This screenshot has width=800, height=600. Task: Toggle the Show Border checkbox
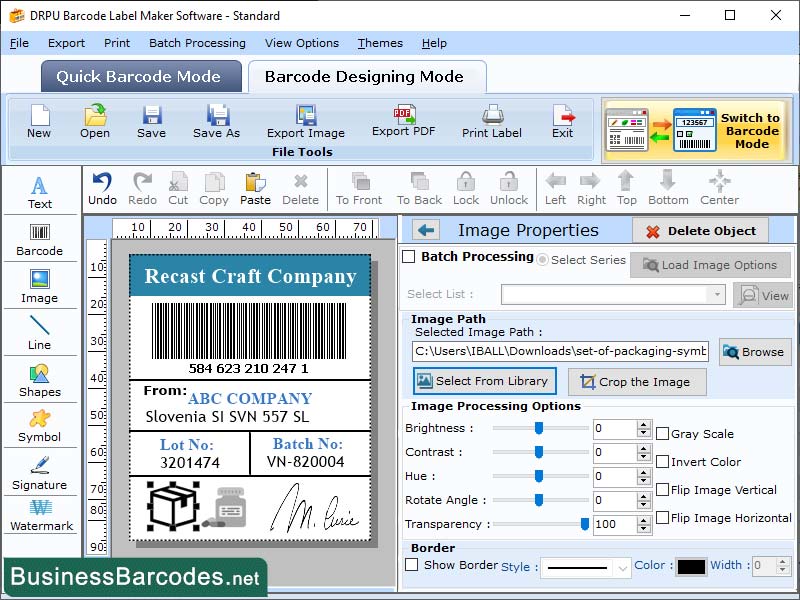pos(413,565)
